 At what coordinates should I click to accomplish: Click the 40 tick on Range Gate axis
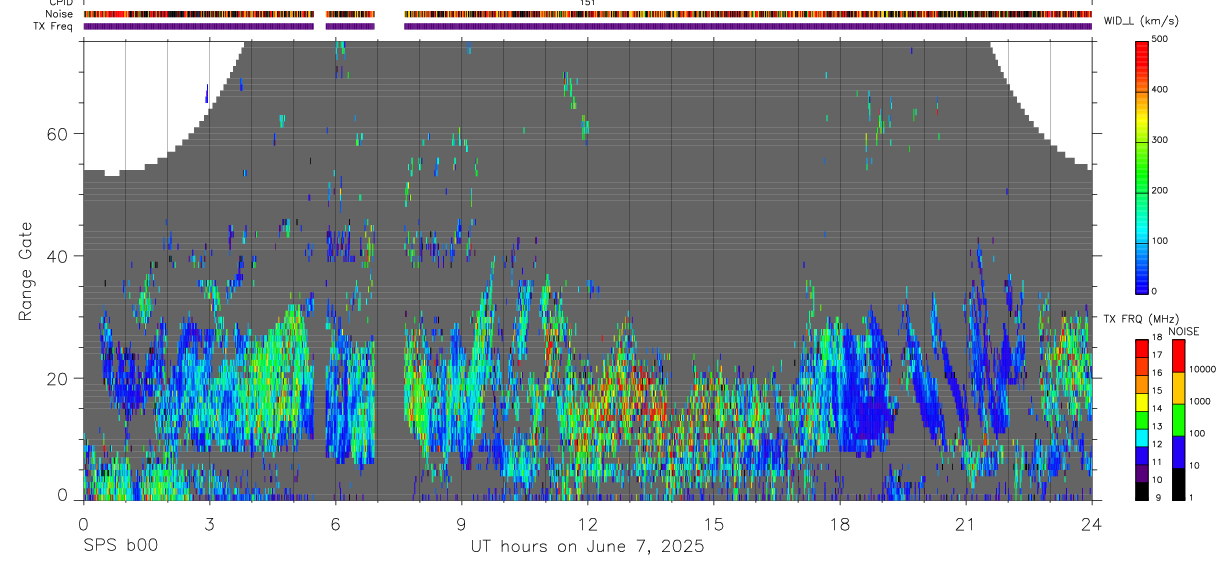tap(58, 256)
